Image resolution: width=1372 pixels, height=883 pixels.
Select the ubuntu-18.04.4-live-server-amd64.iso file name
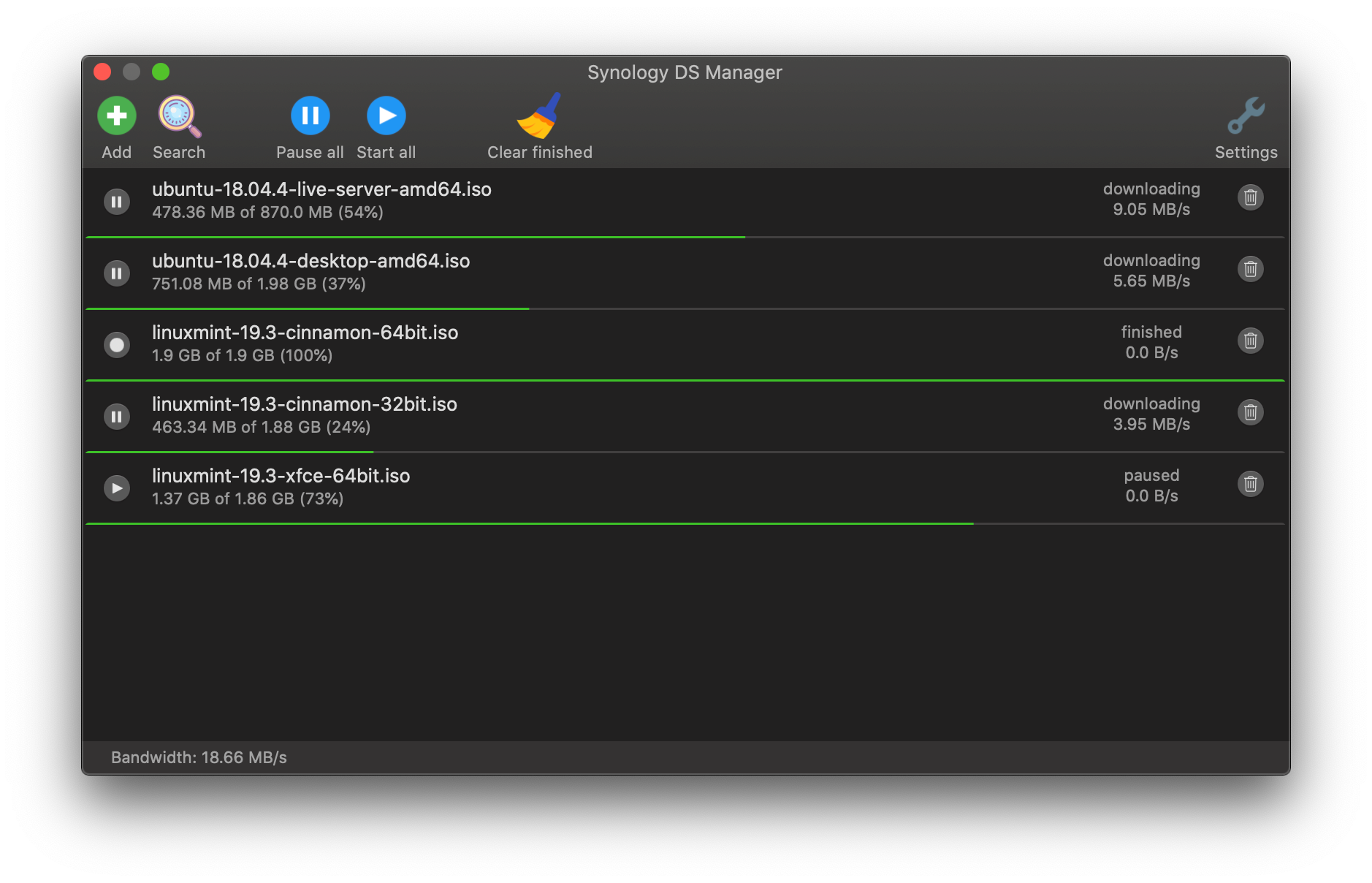pos(321,189)
